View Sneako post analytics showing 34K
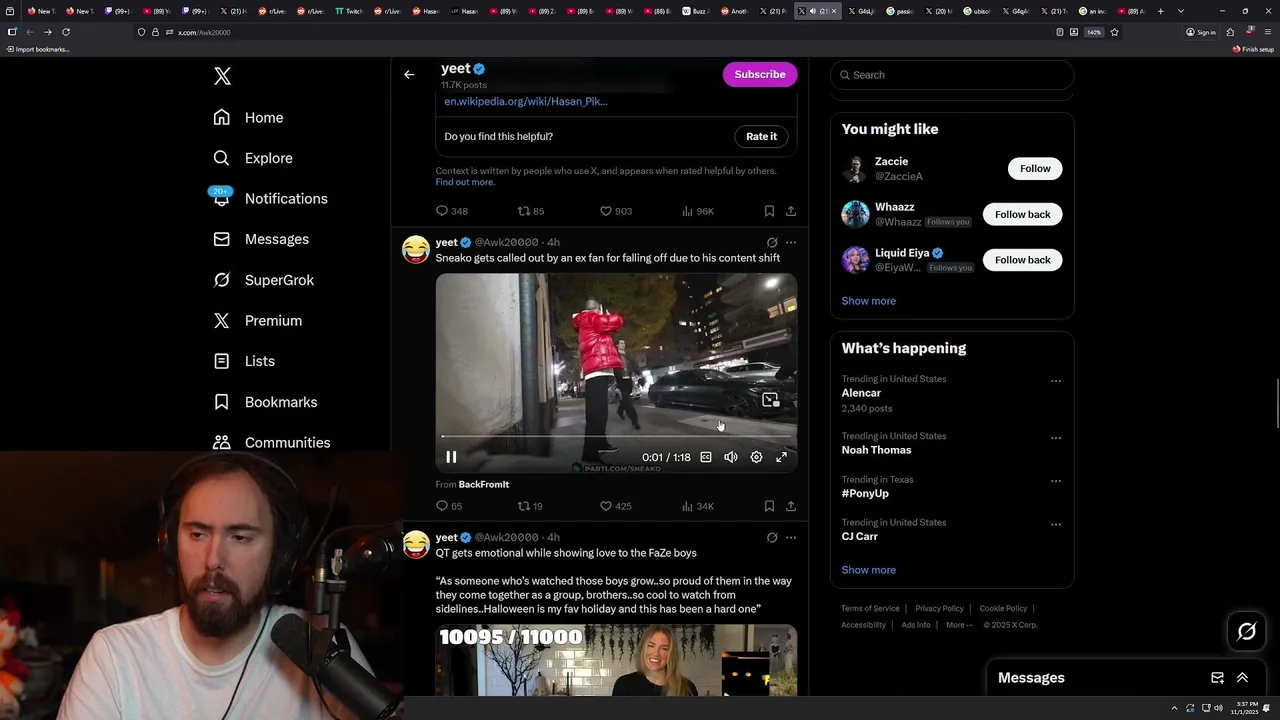This screenshot has width=1280, height=720. pos(697,506)
